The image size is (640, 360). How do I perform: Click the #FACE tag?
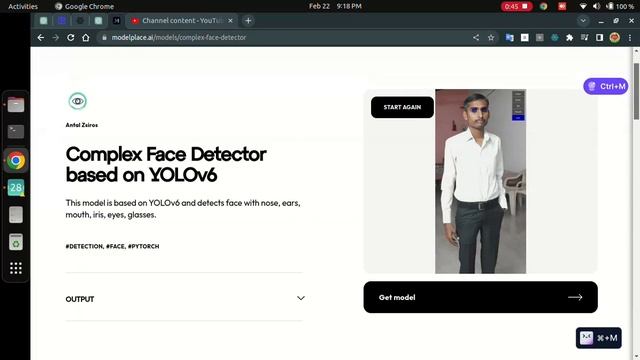[x=116, y=247]
